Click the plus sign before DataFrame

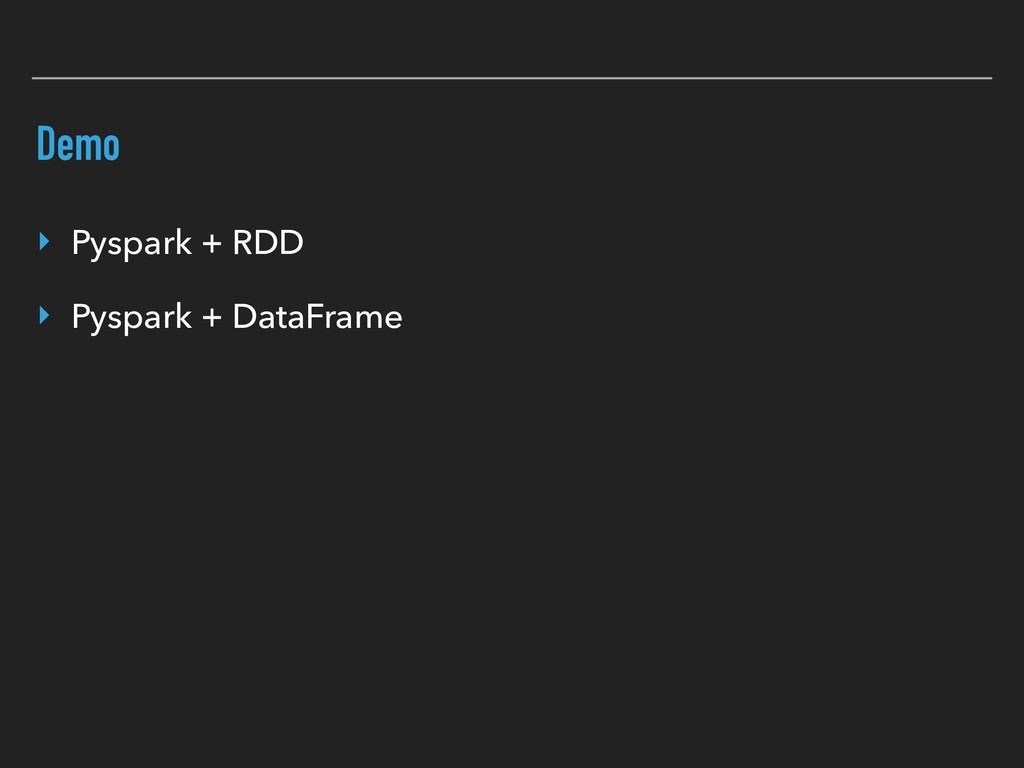211,319
